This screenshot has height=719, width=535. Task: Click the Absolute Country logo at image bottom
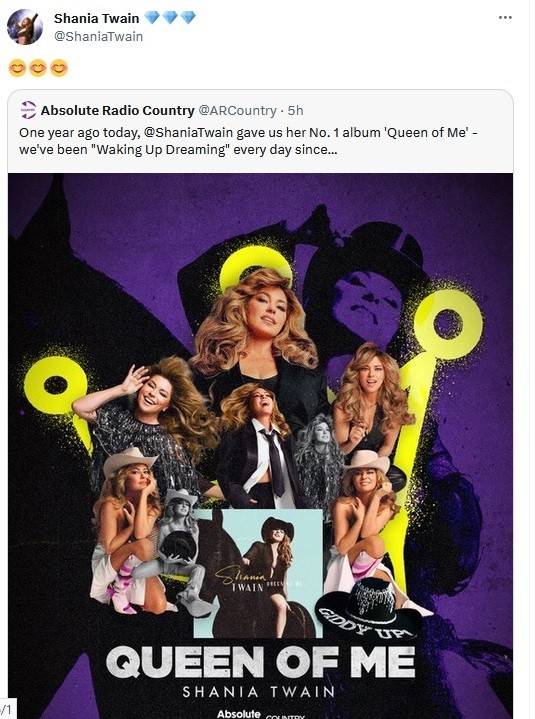[260, 714]
